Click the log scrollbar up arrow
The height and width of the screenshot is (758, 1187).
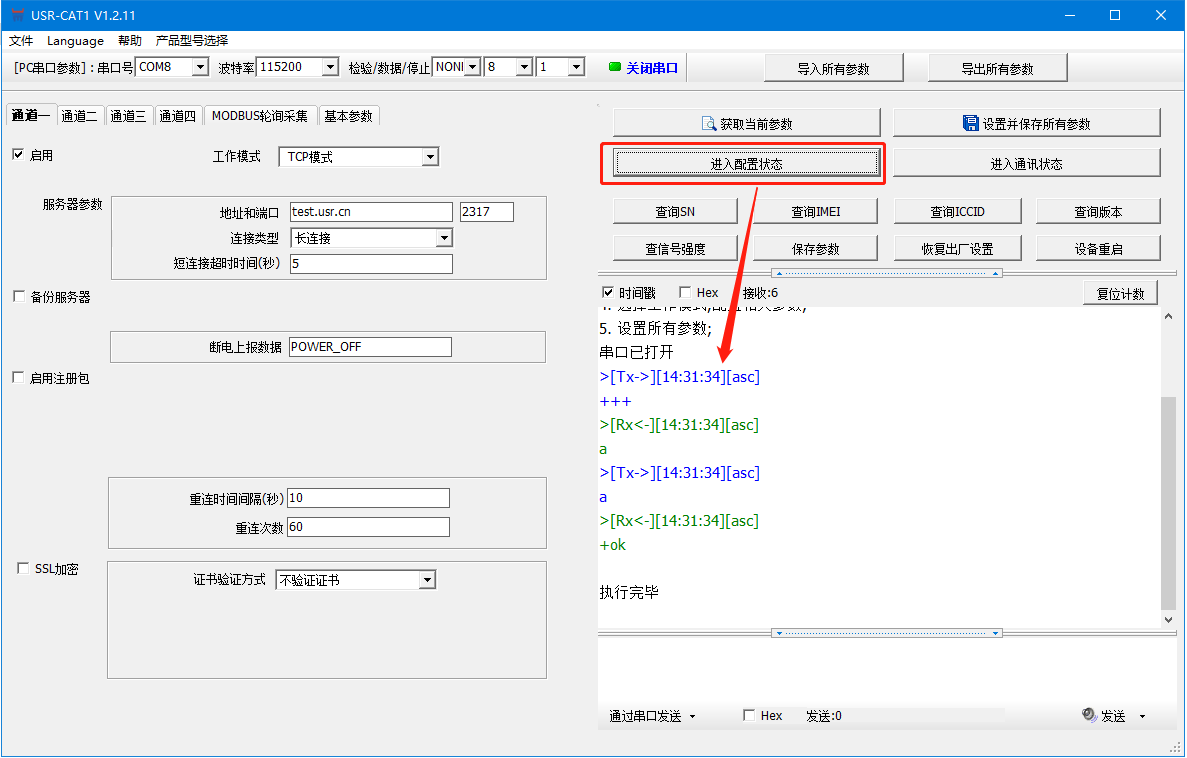(x=1168, y=316)
